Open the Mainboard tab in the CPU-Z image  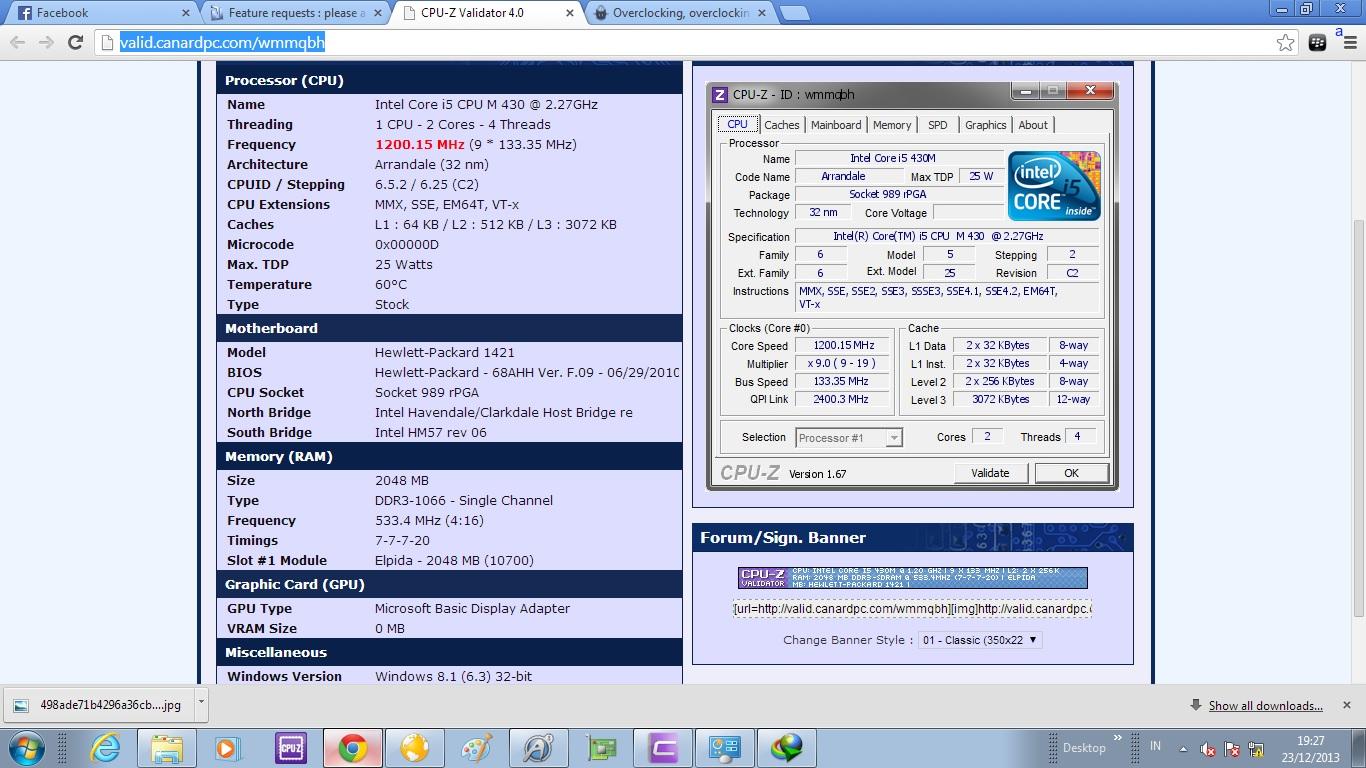836,125
